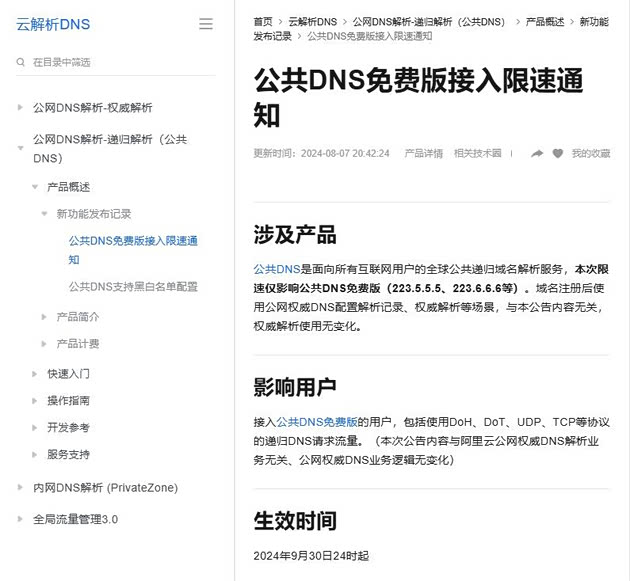630x581 pixels.
Task: Open the 相关技术圈 tab link
Action: coord(477,154)
